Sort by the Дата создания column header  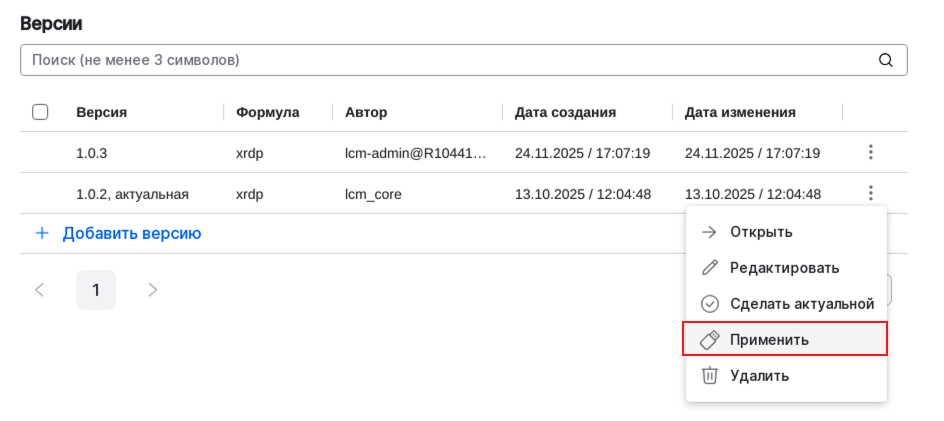(x=565, y=112)
